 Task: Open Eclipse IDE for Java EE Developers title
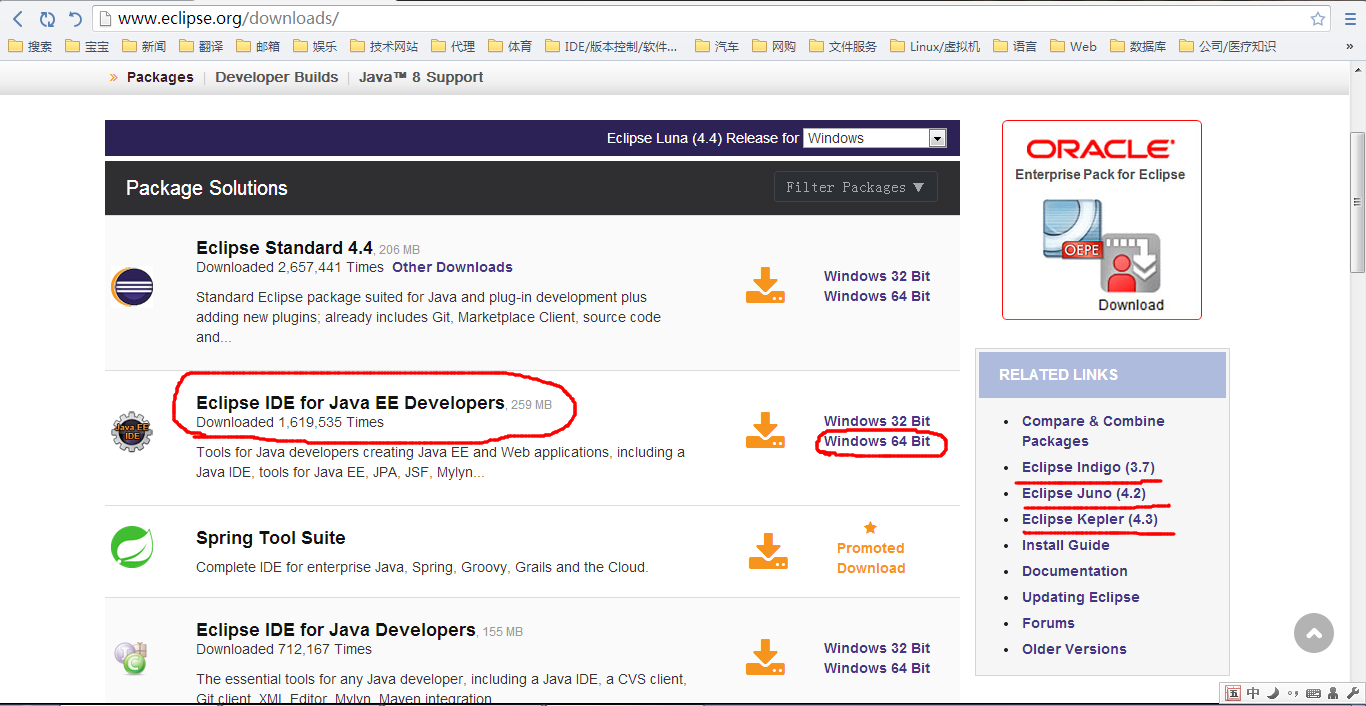[350, 403]
